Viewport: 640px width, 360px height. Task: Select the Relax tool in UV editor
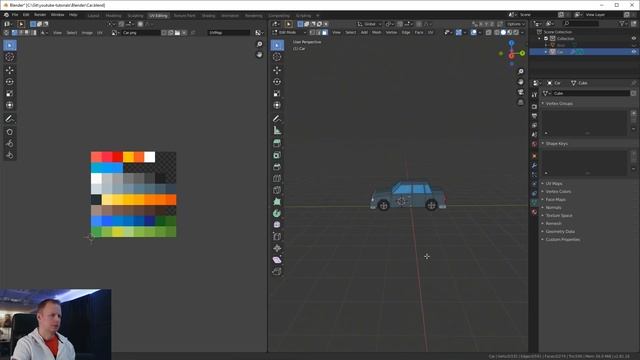click(x=10, y=144)
